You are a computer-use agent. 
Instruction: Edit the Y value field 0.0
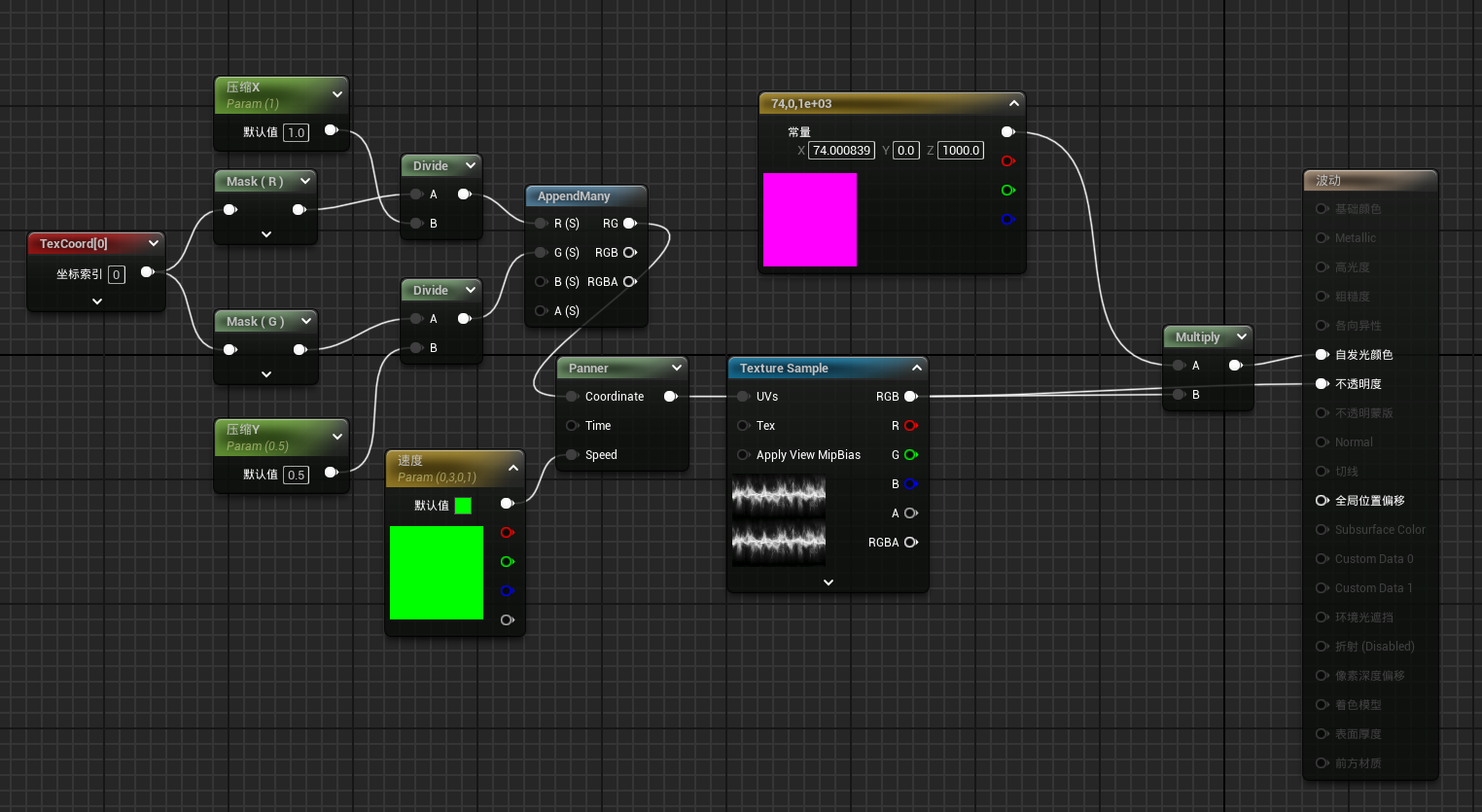pyautogui.click(x=906, y=151)
